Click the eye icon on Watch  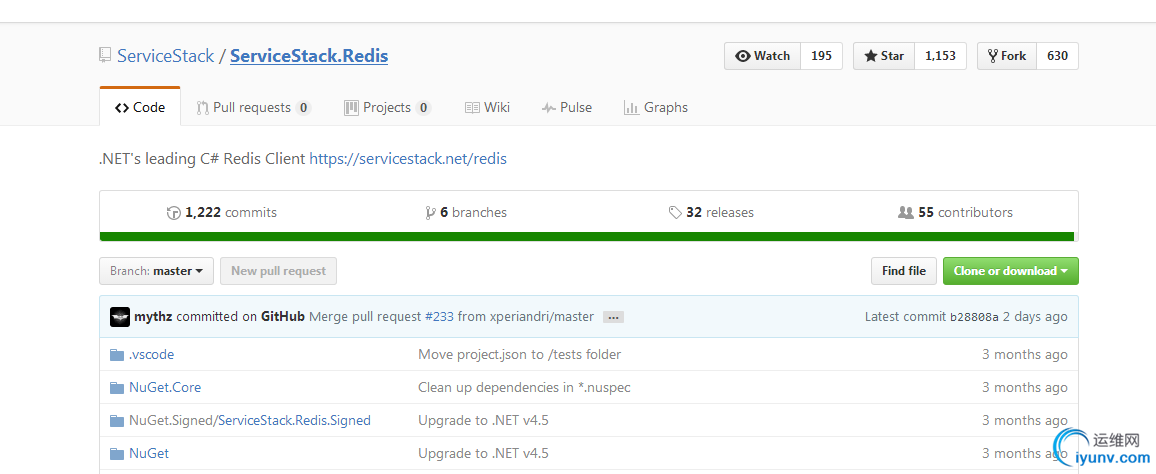(743, 56)
